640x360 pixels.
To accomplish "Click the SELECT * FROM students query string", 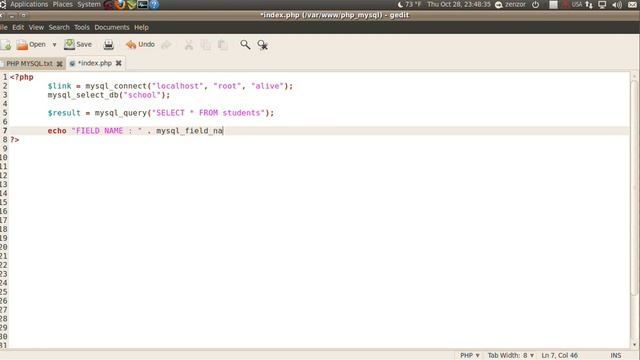I will tap(209, 113).
